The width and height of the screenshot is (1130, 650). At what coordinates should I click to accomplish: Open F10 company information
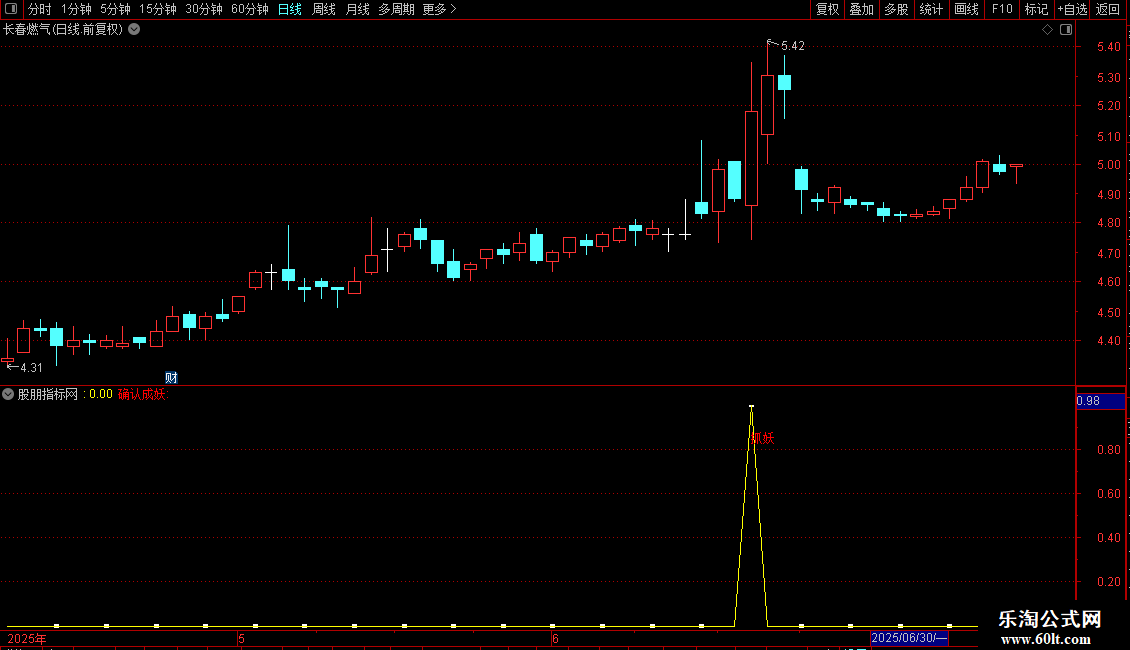[1002, 9]
